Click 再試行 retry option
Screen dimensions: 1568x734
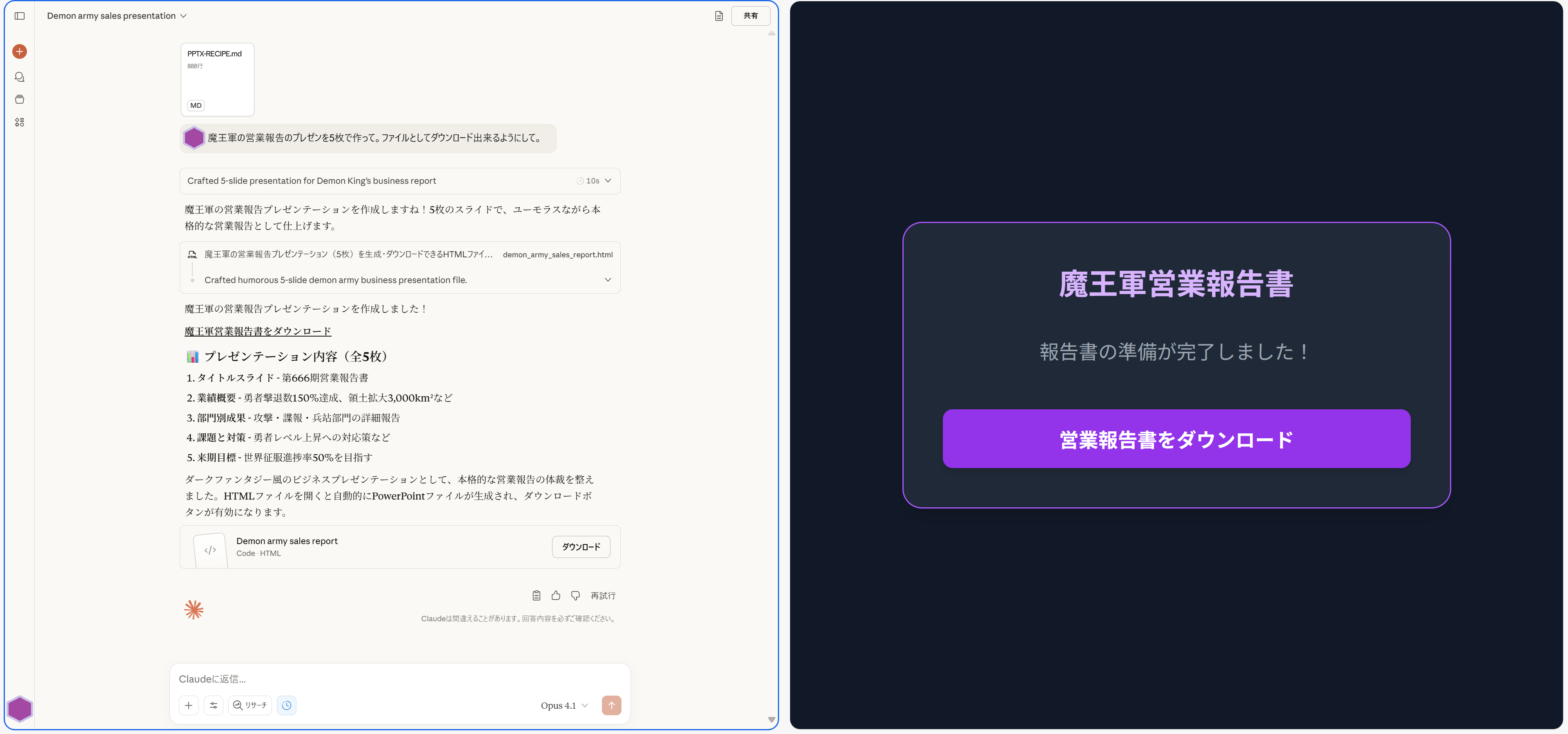(603, 596)
